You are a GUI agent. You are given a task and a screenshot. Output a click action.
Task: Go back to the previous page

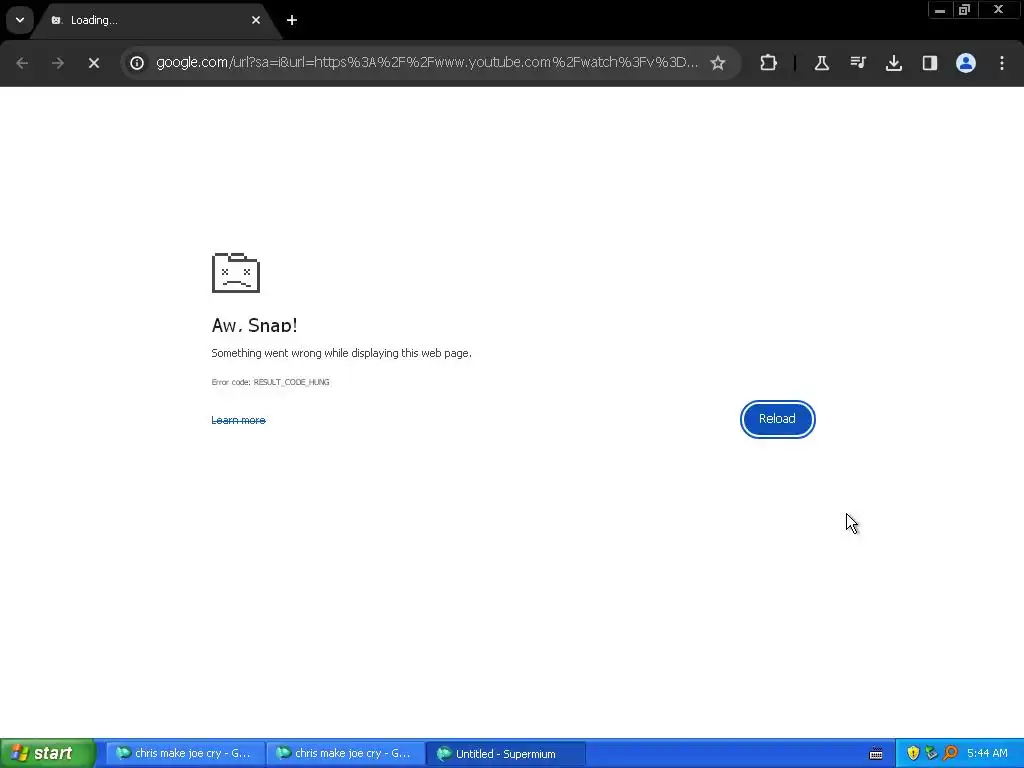pos(22,63)
